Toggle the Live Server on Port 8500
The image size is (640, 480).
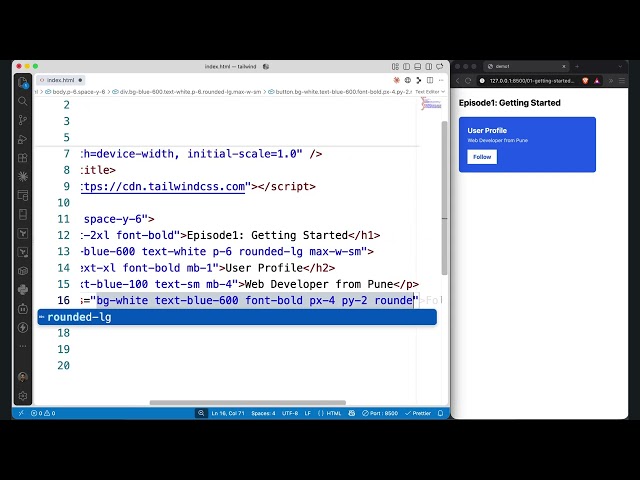point(380,413)
